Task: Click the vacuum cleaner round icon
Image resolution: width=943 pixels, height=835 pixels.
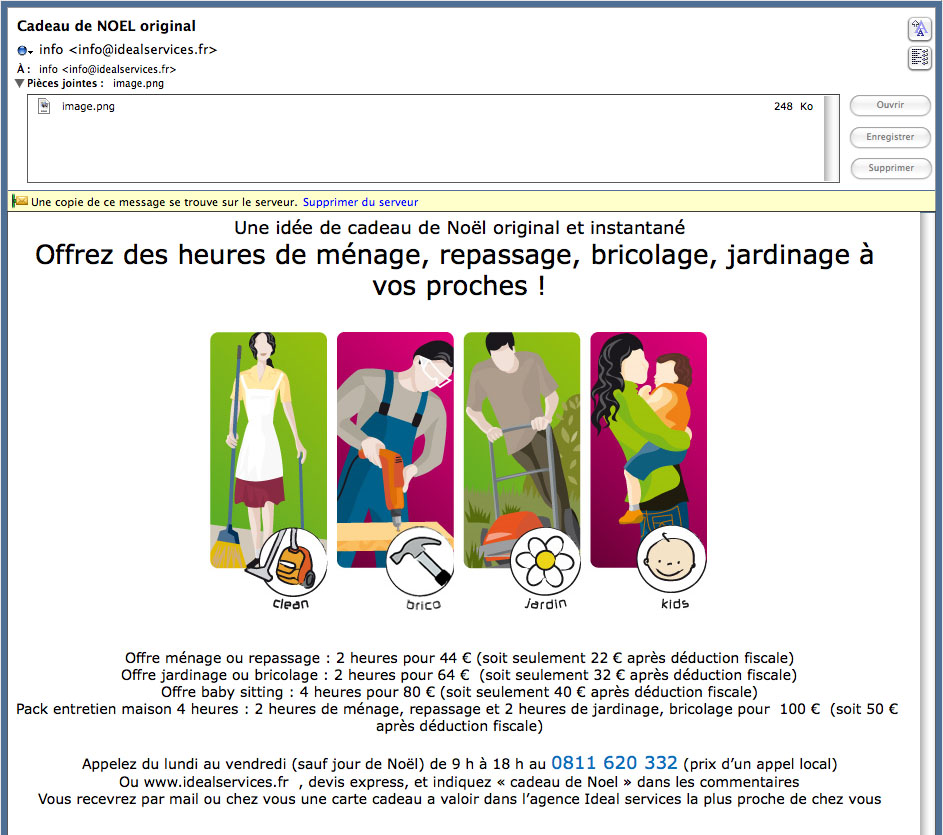Action: click(292, 561)
